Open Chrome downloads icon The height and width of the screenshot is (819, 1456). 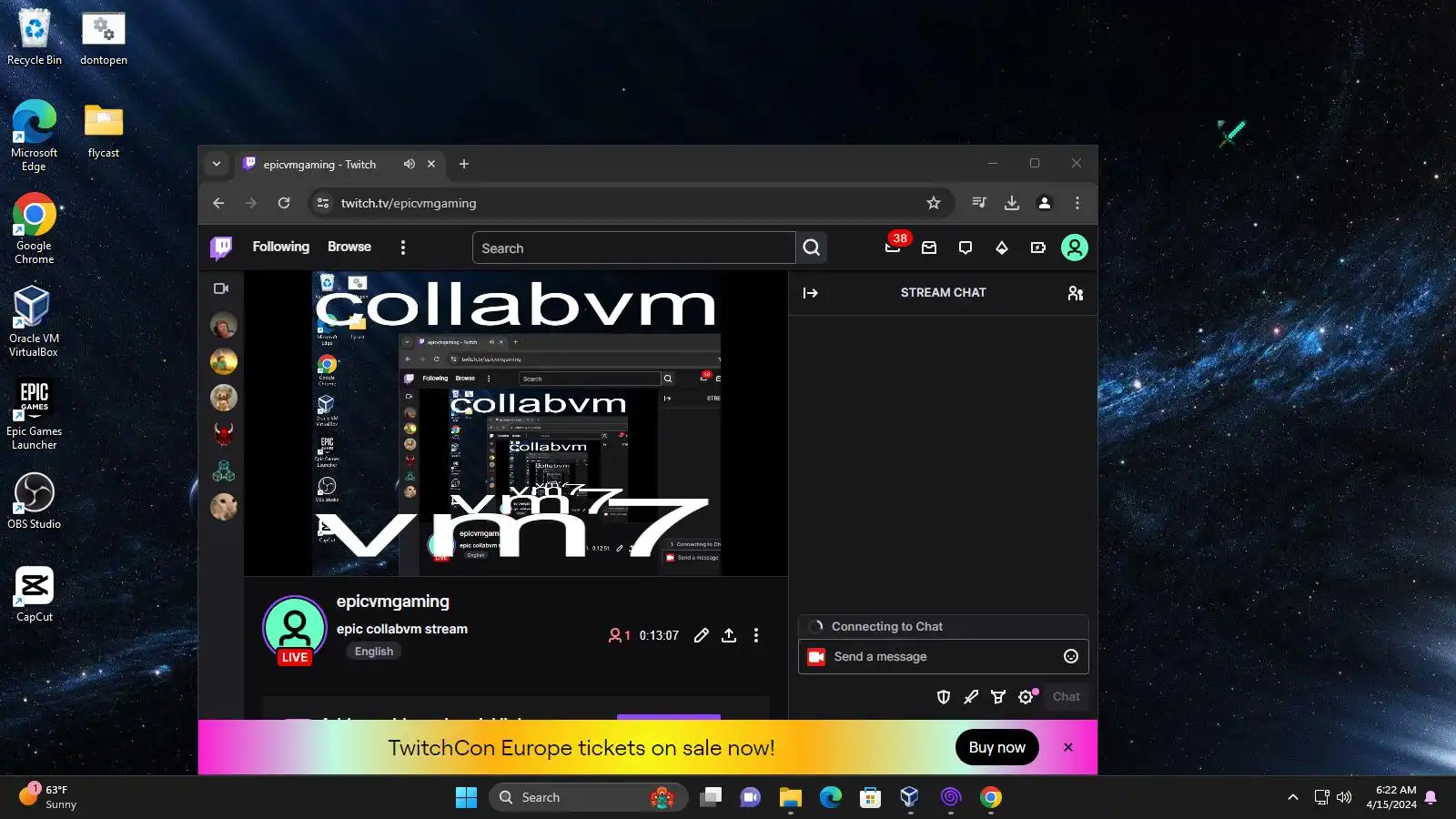click(x=1012, y=203)
